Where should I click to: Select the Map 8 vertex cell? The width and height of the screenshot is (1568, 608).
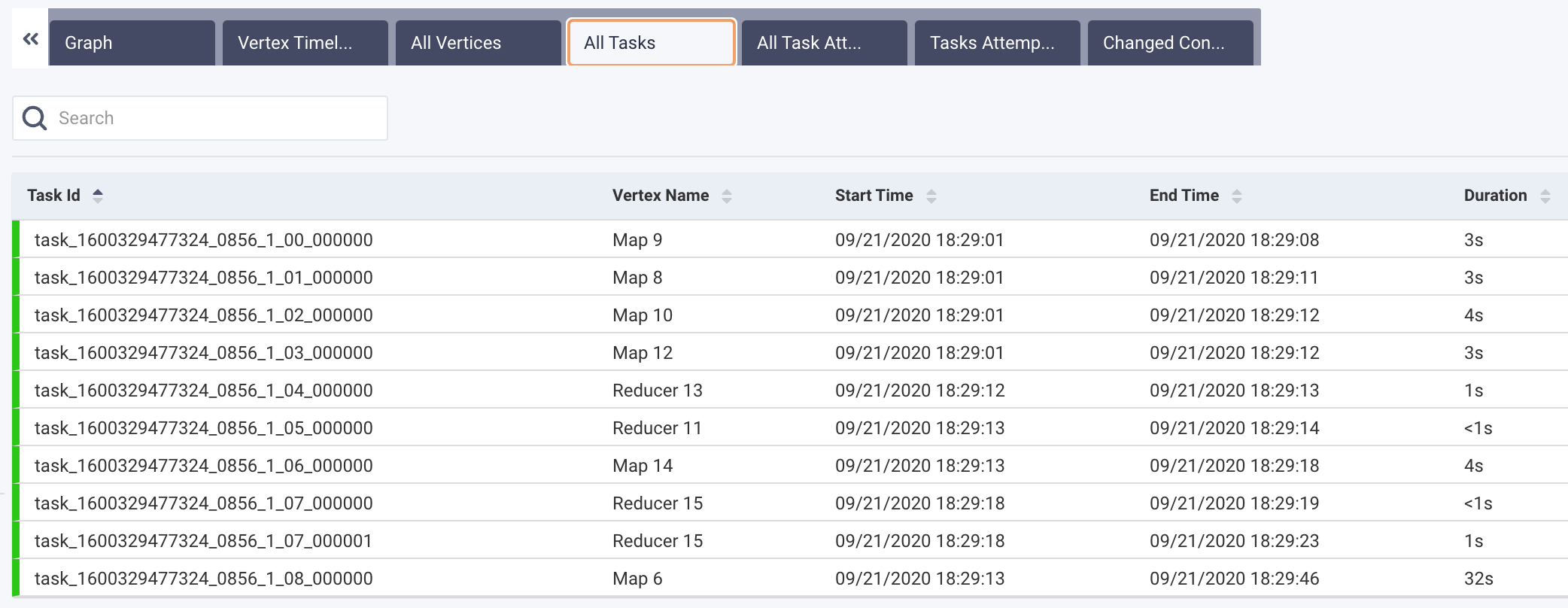click(x=637, y=278)
